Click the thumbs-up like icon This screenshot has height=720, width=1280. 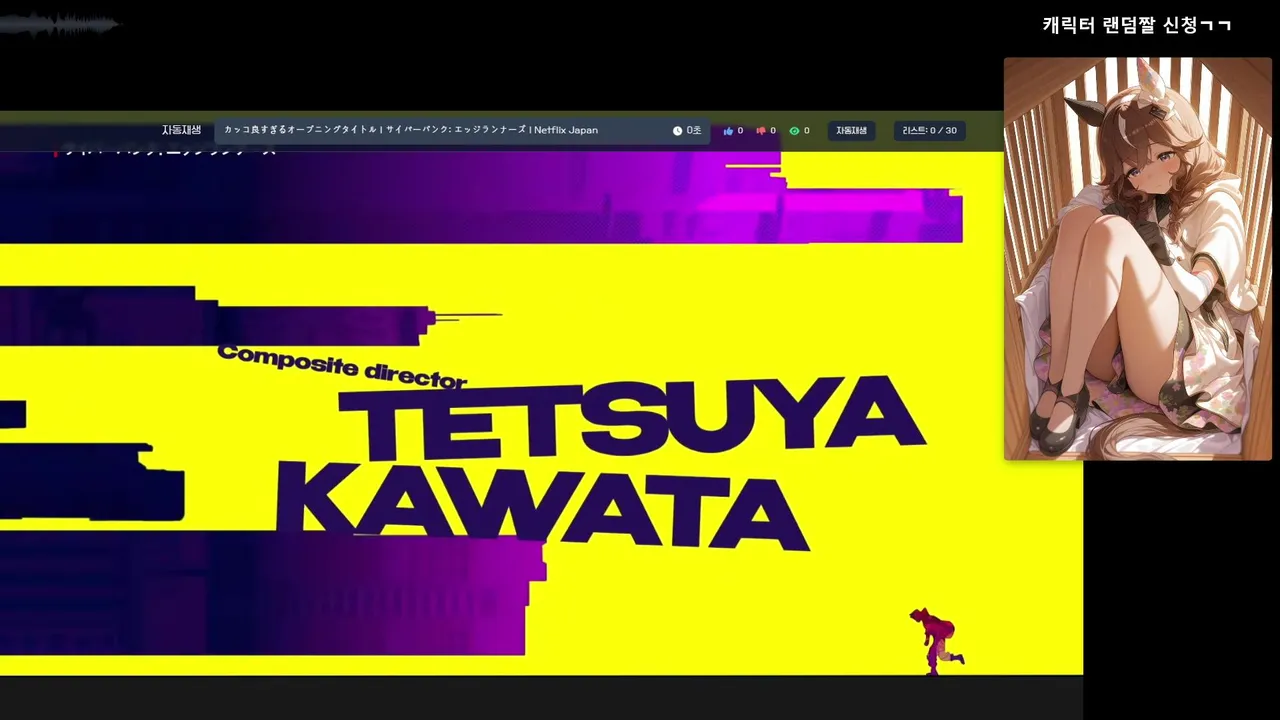pyautogui.click(x=728, y=131)
